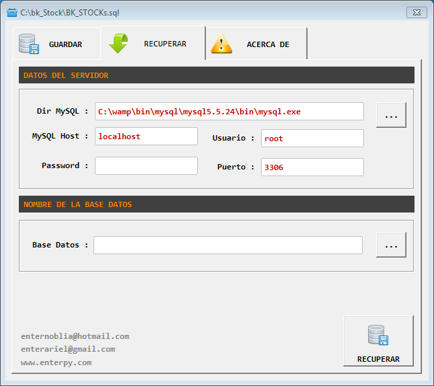
Task: Click the app icon in the title bar
Action: (12, 13)
